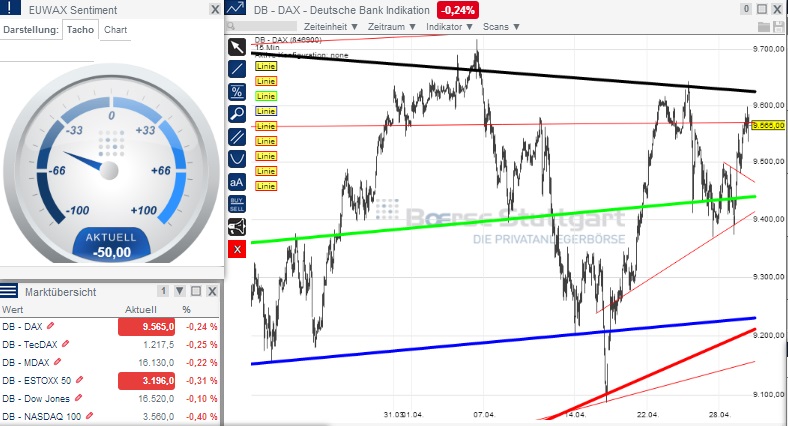Click the 16.130,0 MDAX value
This screenshot has width=788, height=426.
point(156,363)
